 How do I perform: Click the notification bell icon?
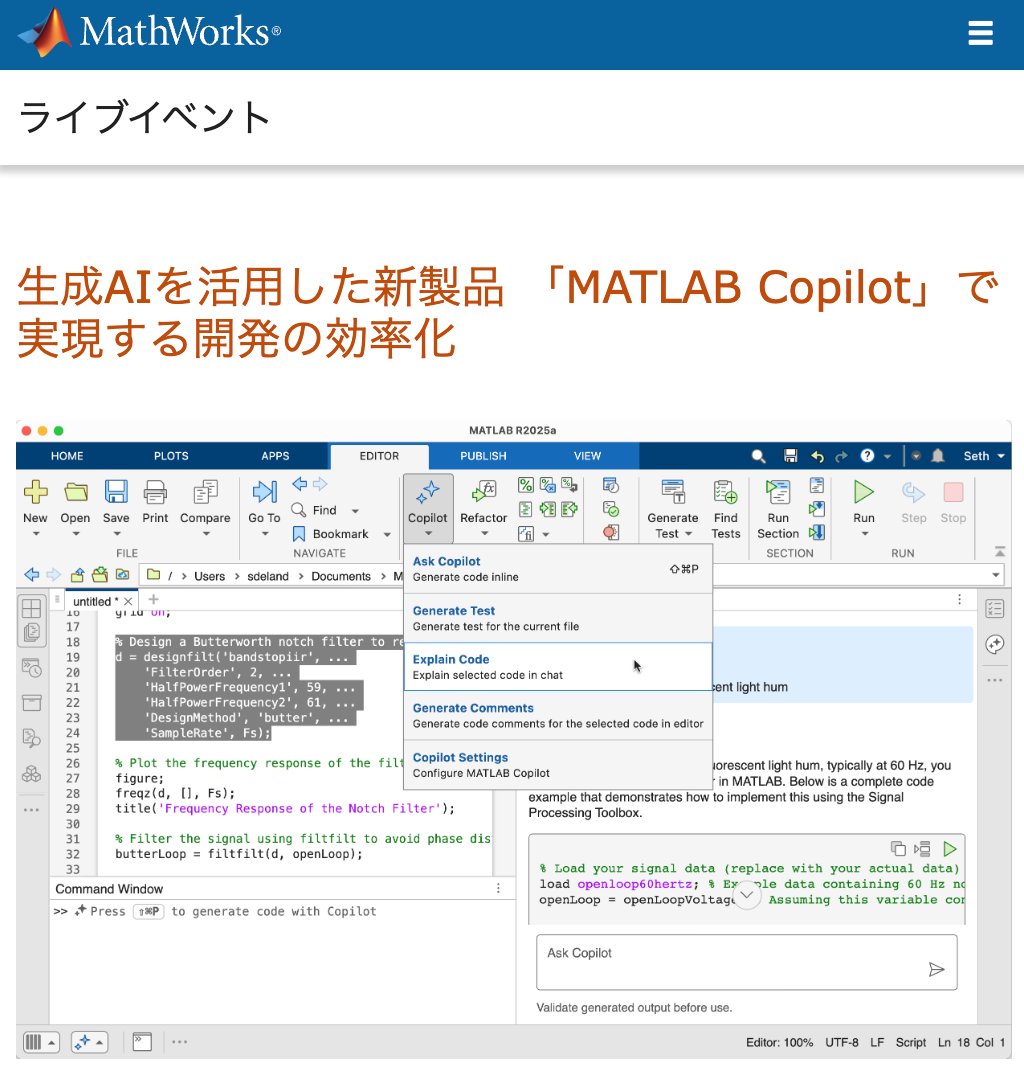click(938, 456)
